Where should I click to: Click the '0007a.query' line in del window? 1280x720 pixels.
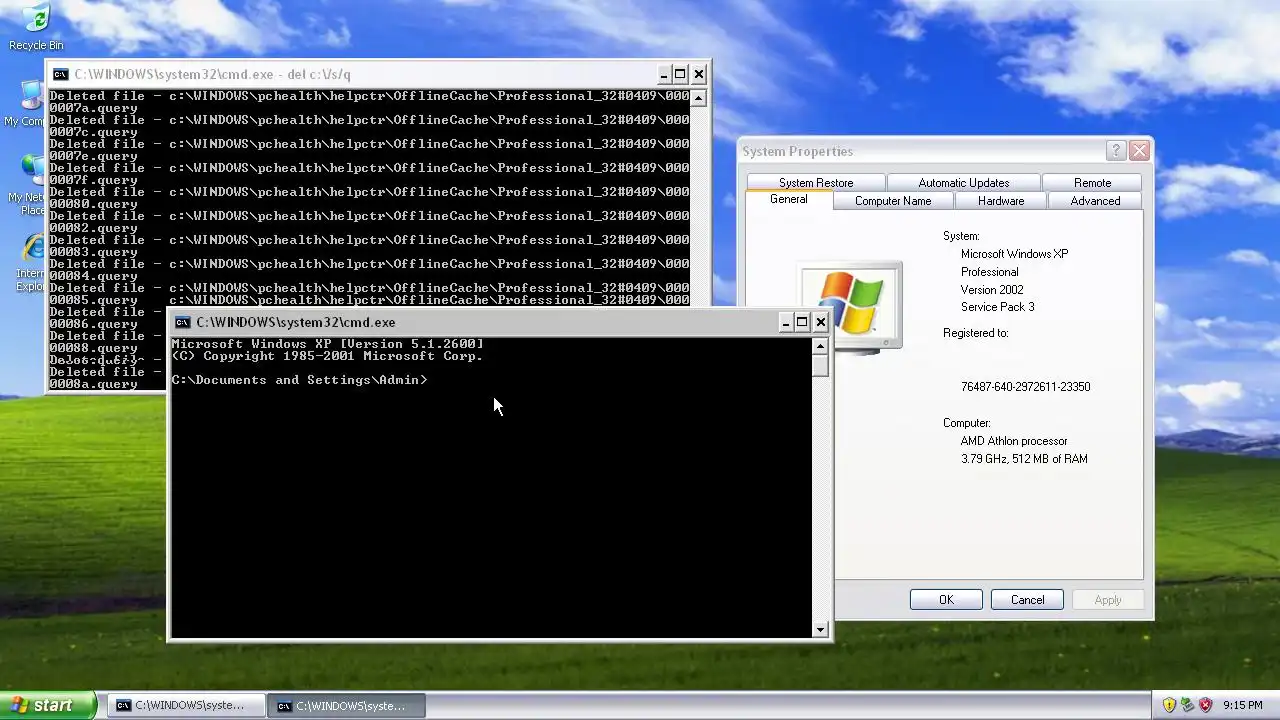(x=93, y=108)
